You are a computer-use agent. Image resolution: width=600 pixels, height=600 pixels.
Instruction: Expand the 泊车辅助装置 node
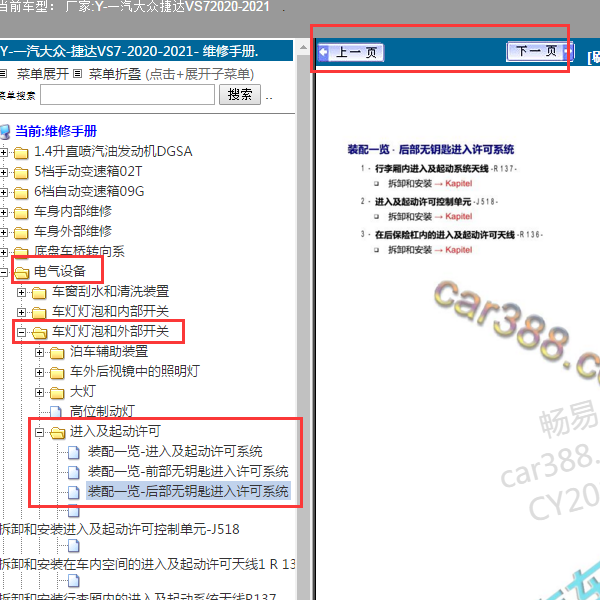point(39,352)
